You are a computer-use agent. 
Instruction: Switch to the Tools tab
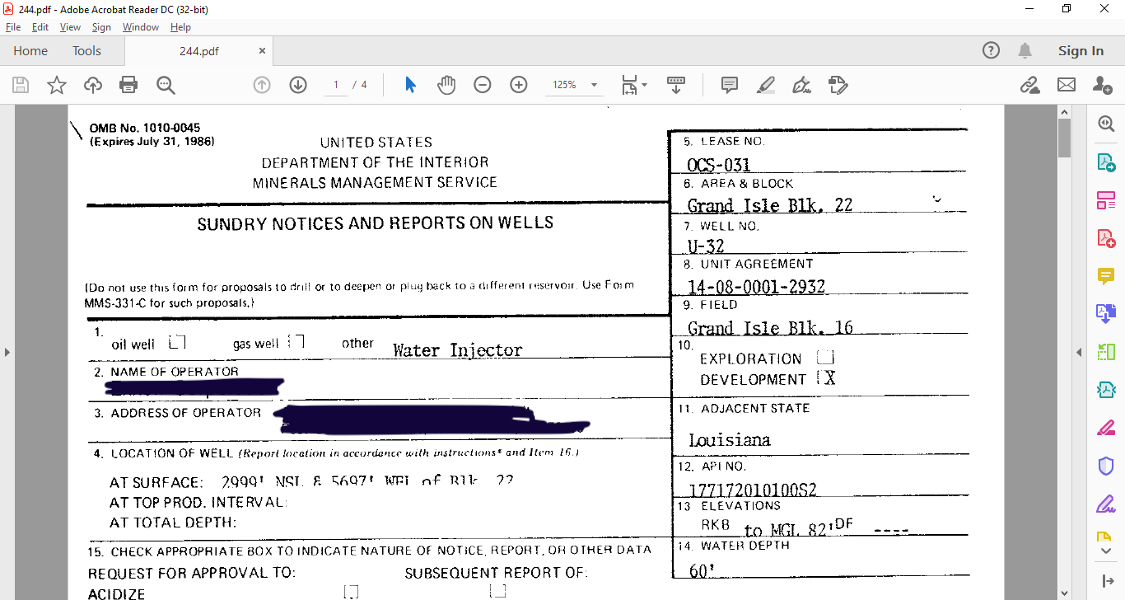[86, 50]
